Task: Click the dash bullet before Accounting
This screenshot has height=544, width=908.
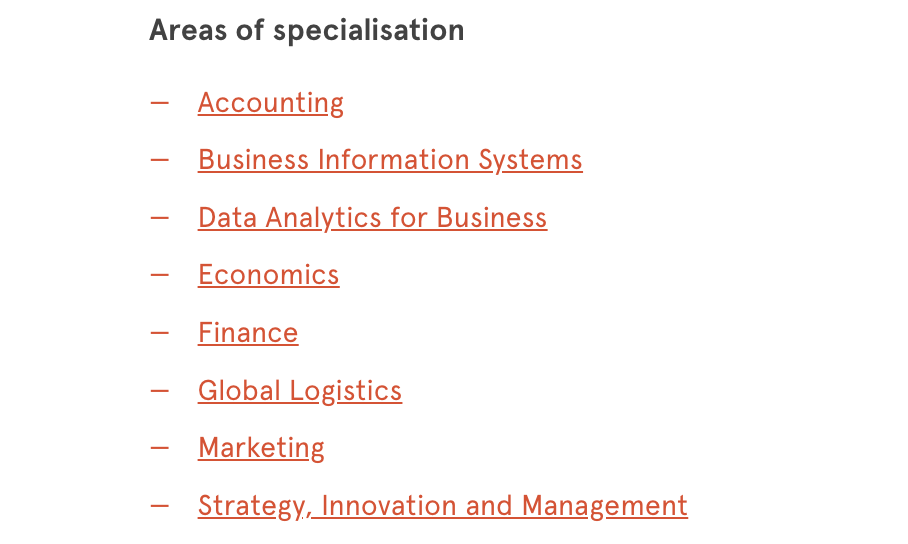Action: point(159,104)
